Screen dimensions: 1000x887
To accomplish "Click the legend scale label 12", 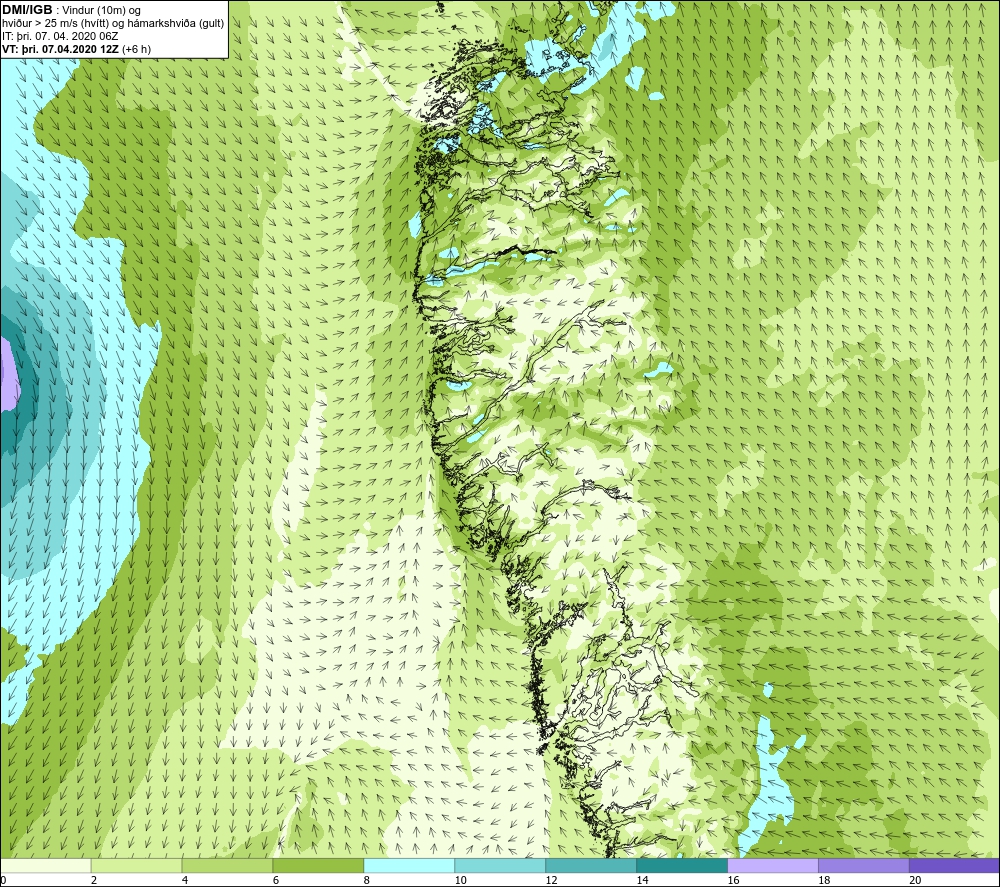I will click(x=552, y=880).
